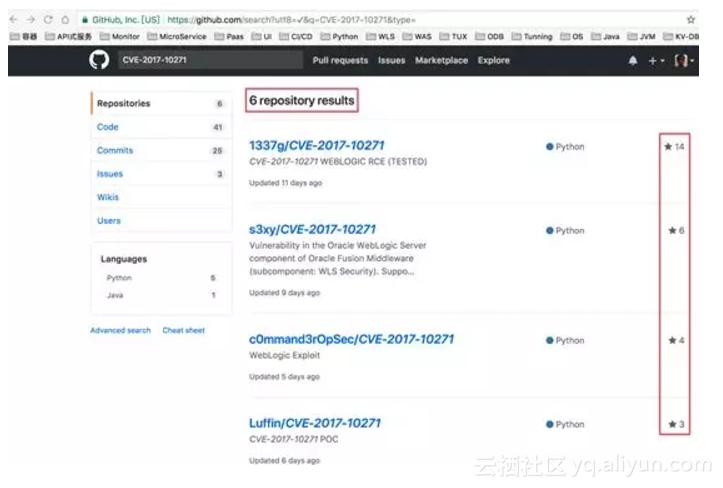Open the user avatar account menu
The height and width of the screenshot is (488, 723).
684,60
